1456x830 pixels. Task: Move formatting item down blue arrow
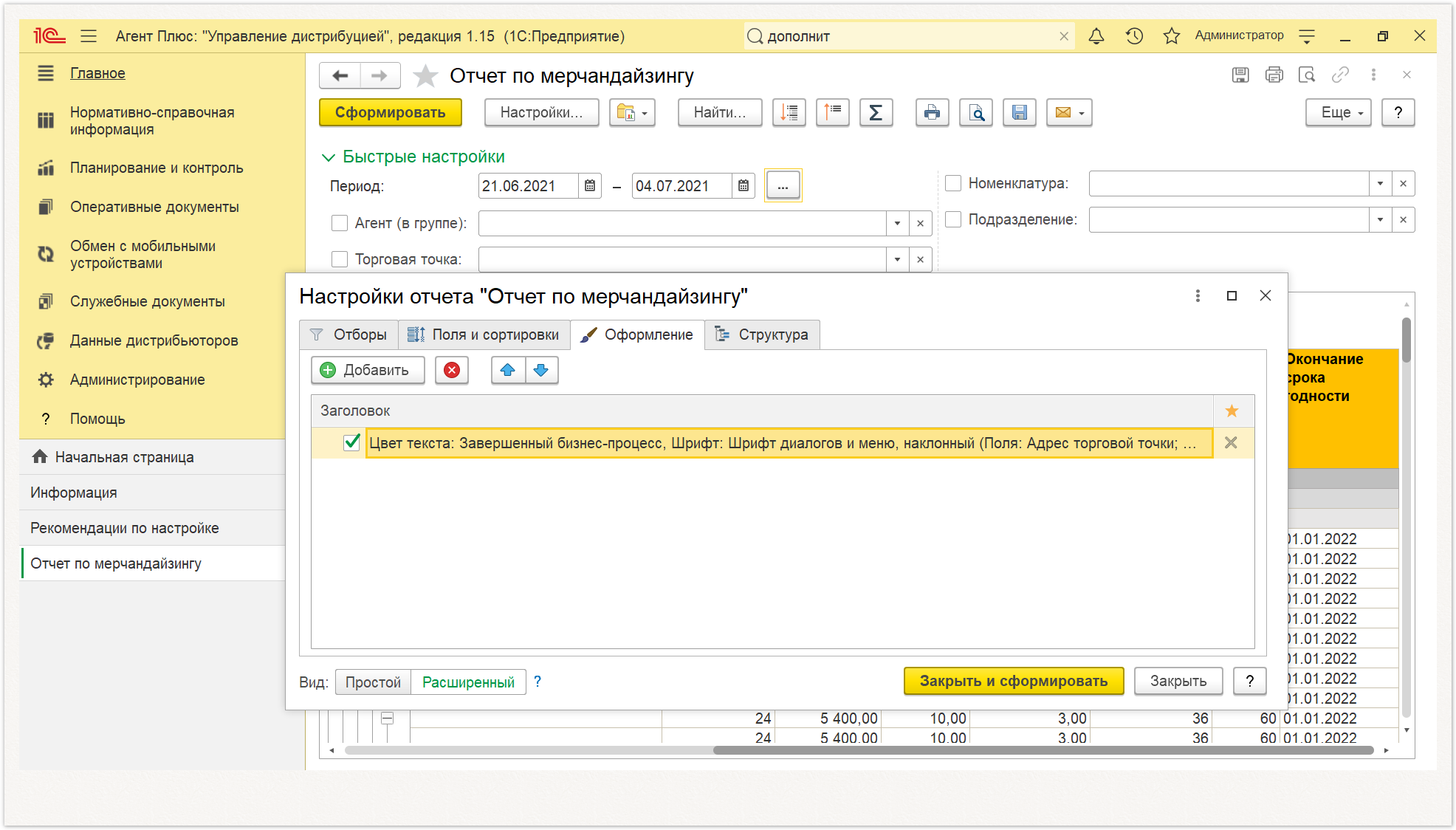tap(541, 370)
